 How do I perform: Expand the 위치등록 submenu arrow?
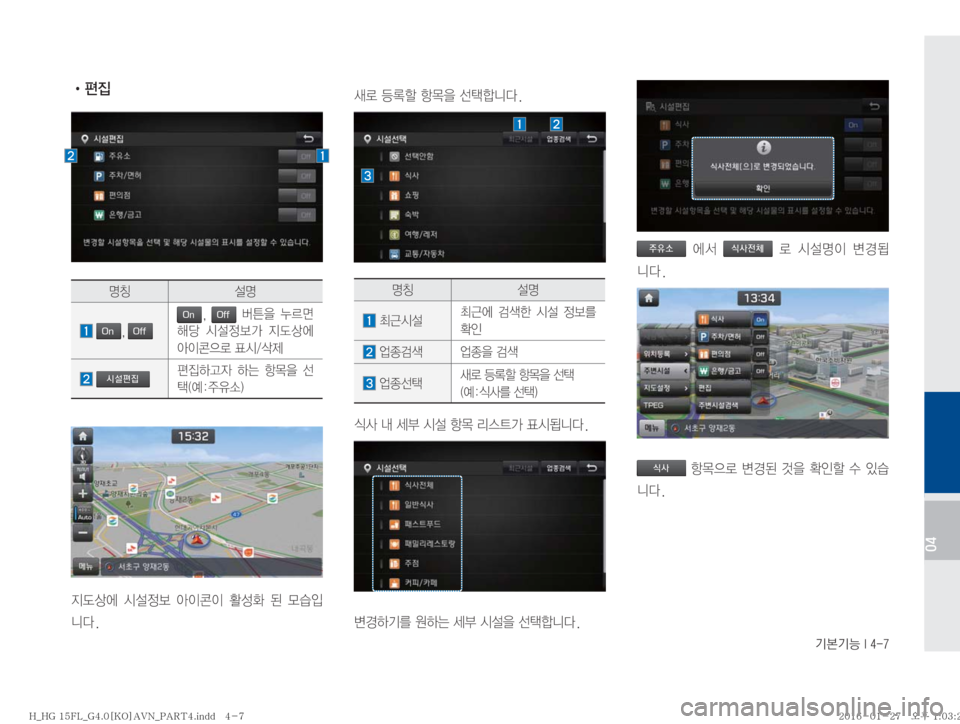click(685, 353)
